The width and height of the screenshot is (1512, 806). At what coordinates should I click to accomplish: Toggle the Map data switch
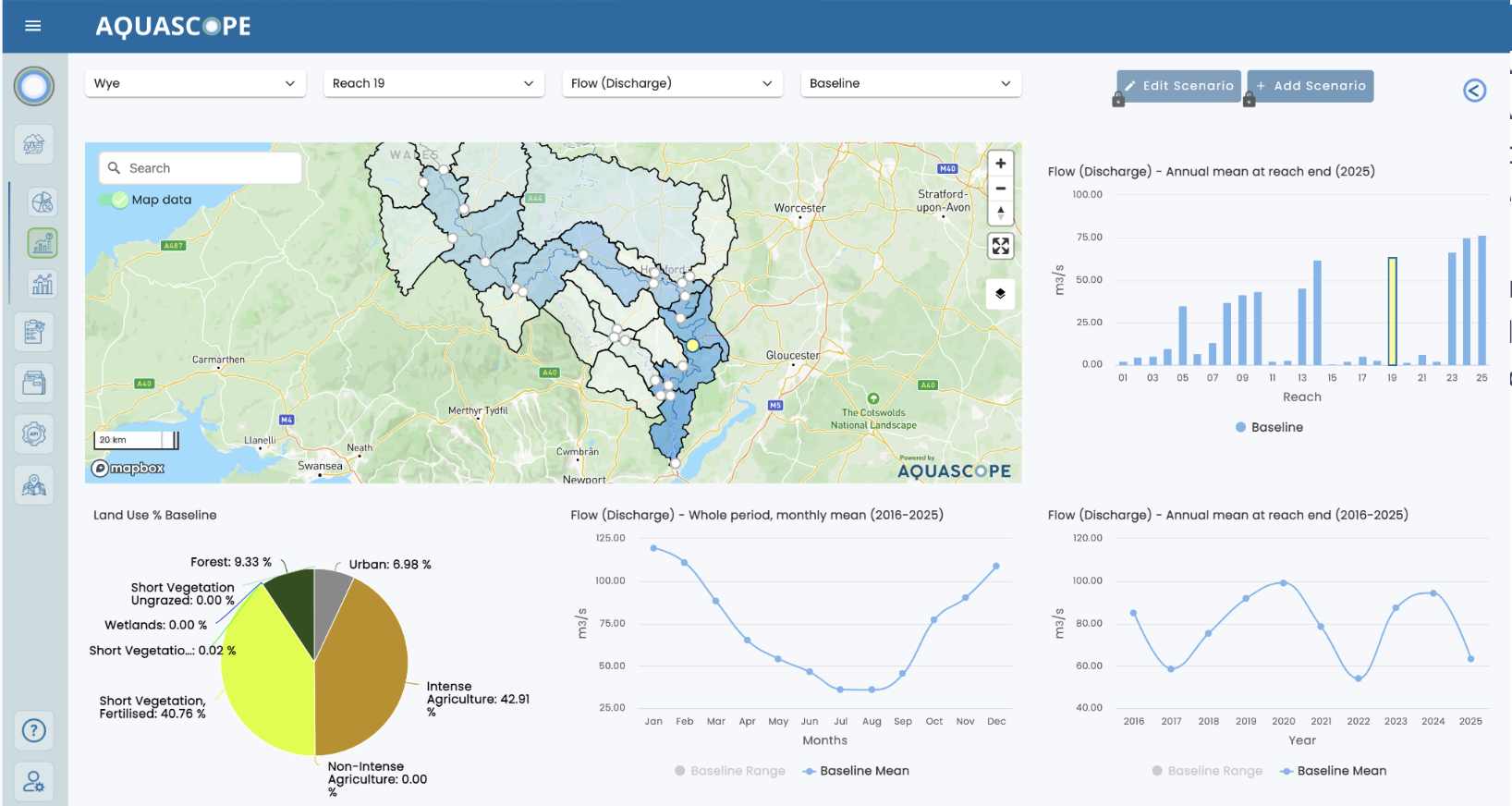tap(114, 200)
